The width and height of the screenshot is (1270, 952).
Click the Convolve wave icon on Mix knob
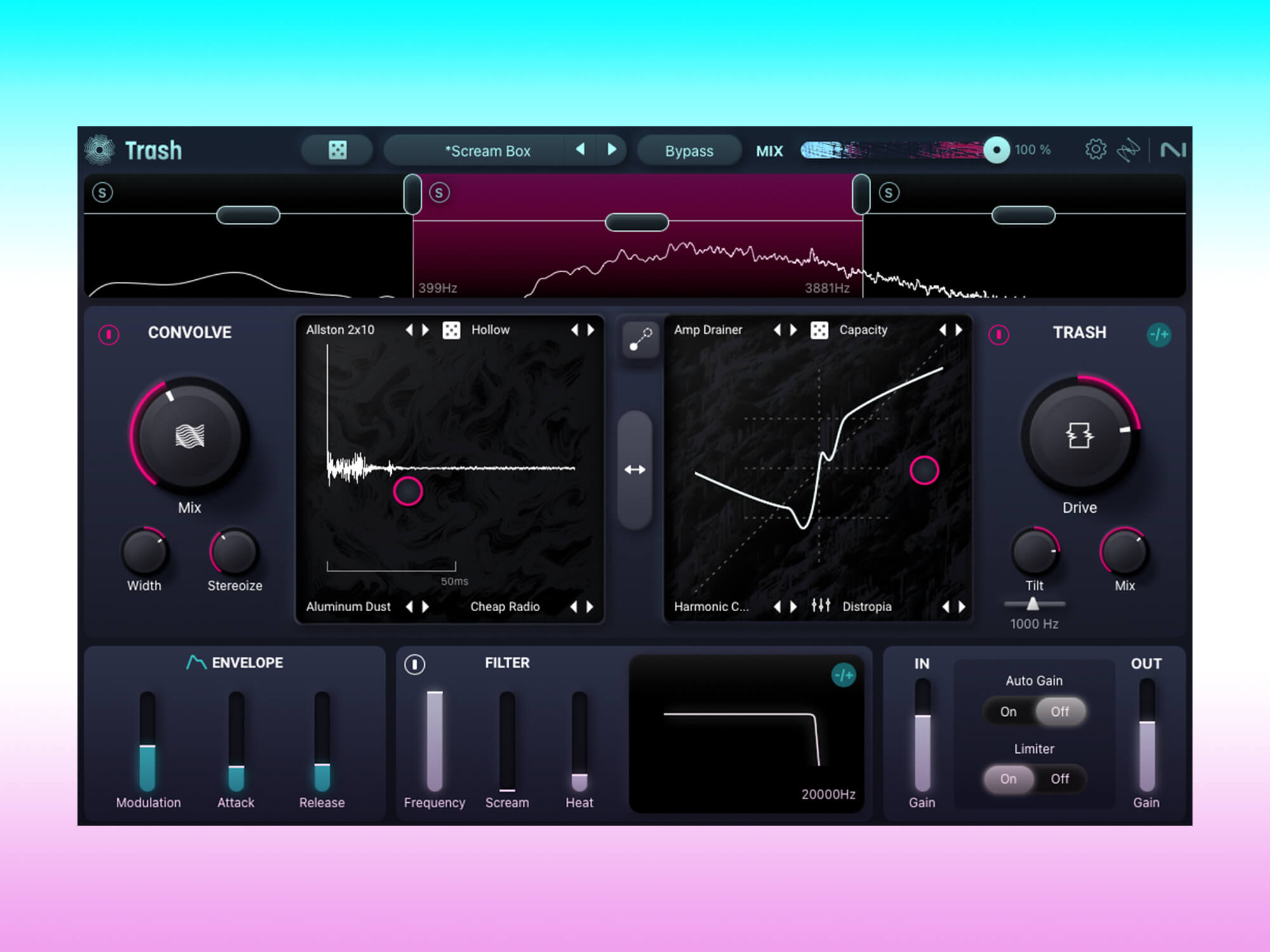tap(189, 436)
